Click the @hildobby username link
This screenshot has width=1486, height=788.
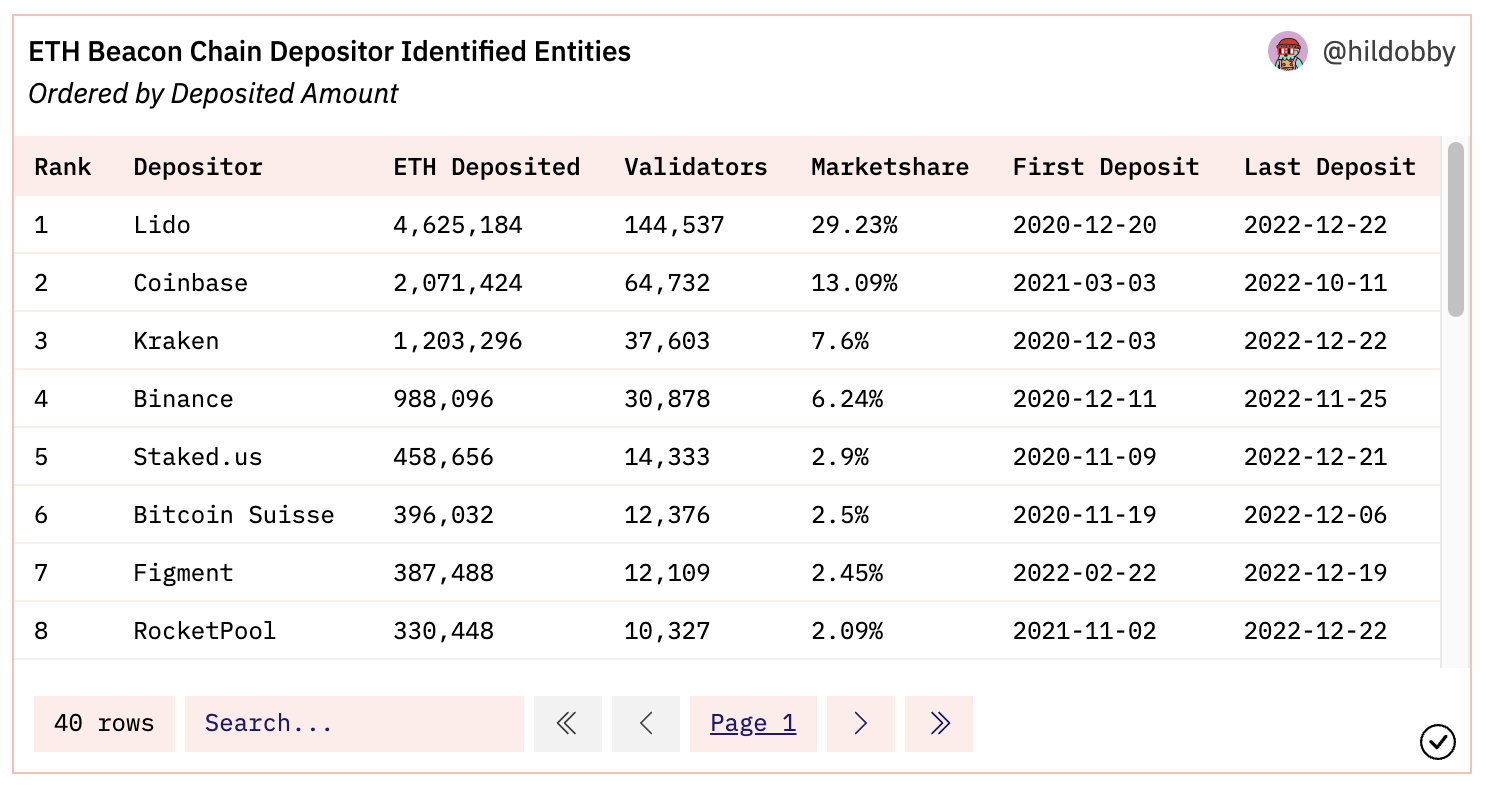pyautogui.click(x=1389, y=52)
